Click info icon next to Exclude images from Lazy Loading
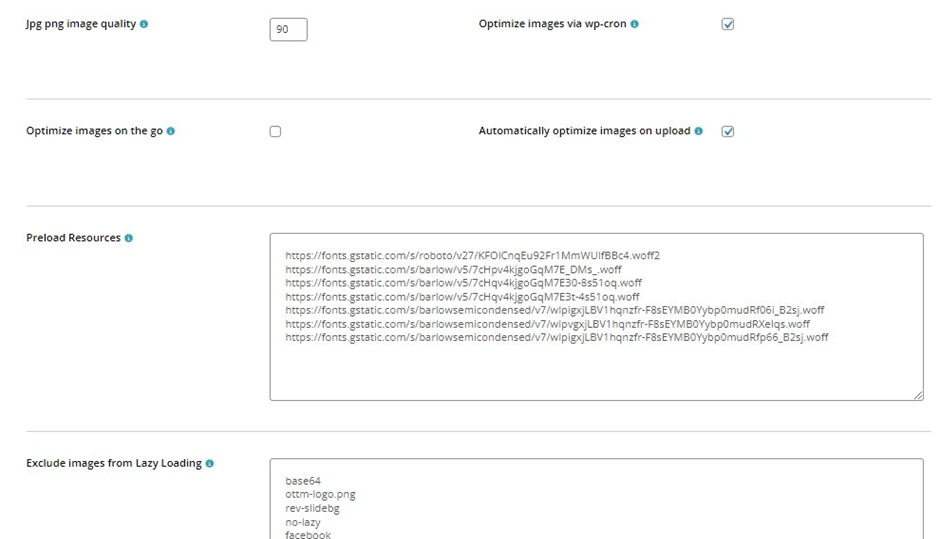 [210, 463]
